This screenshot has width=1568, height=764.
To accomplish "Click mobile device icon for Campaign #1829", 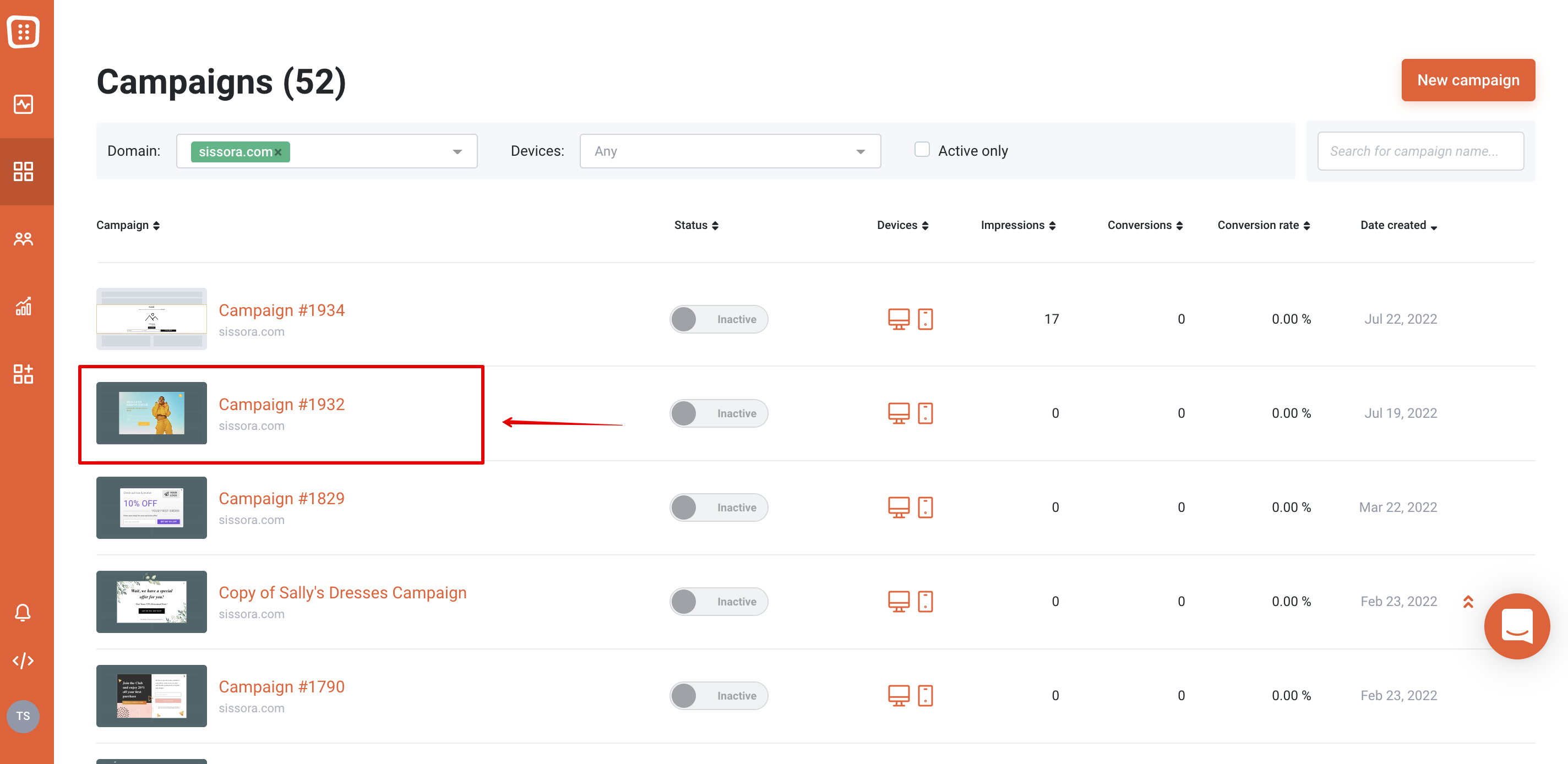I will (x=925, y=507).
